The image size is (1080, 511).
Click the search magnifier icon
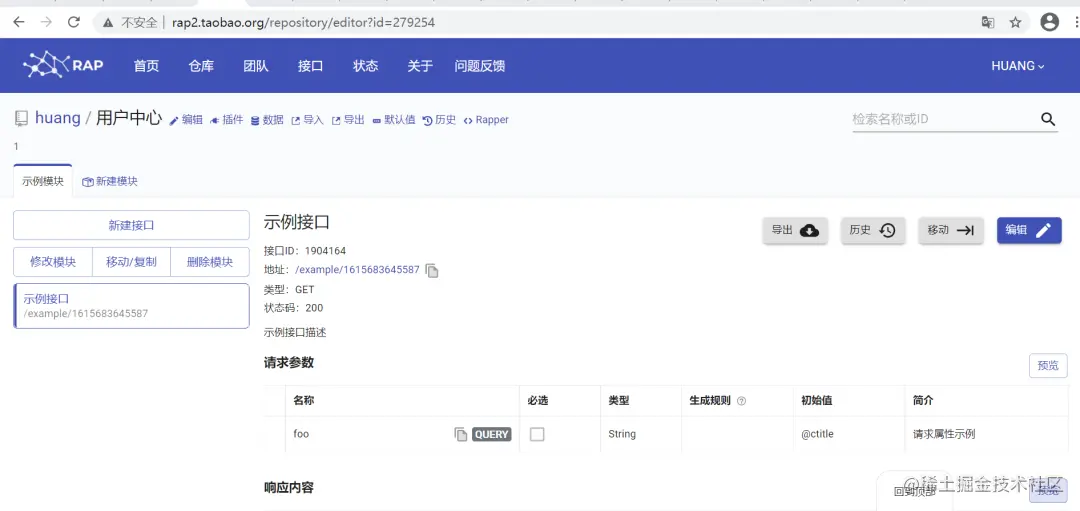coord(1048,119)
